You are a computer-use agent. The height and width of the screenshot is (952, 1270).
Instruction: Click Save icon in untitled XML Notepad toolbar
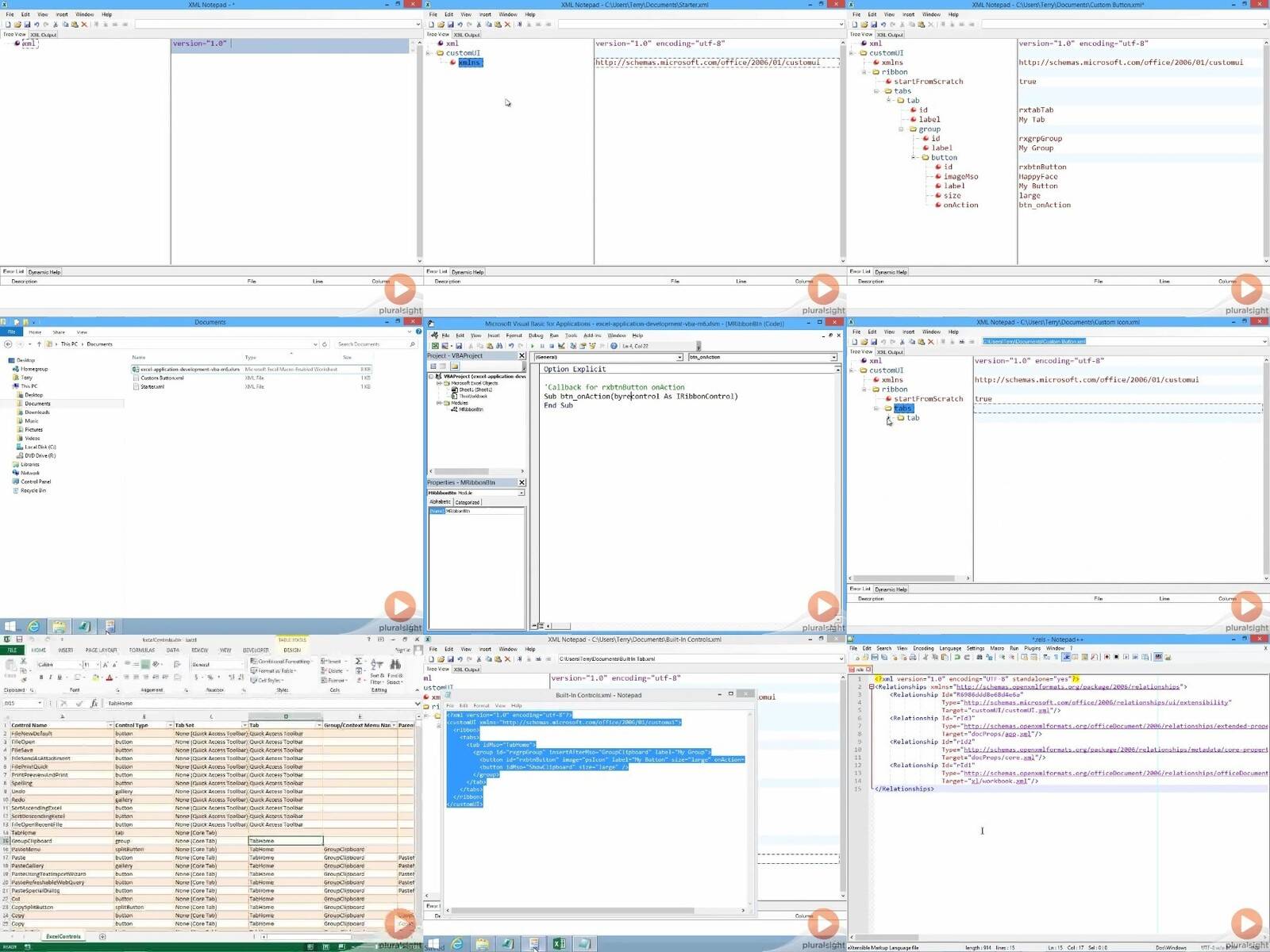[x=27, y=25]
